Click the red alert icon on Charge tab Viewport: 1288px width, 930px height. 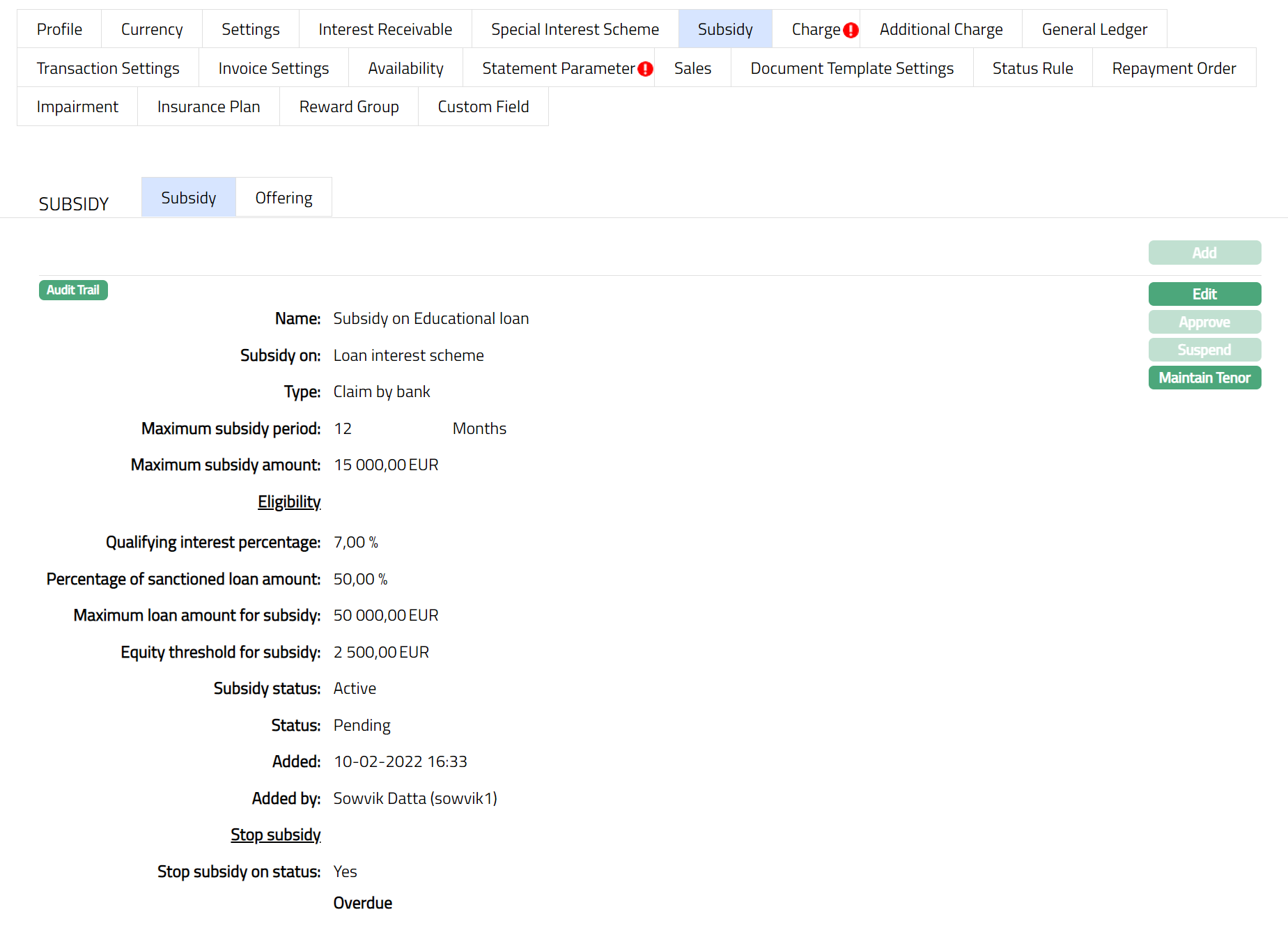point(851,30)
